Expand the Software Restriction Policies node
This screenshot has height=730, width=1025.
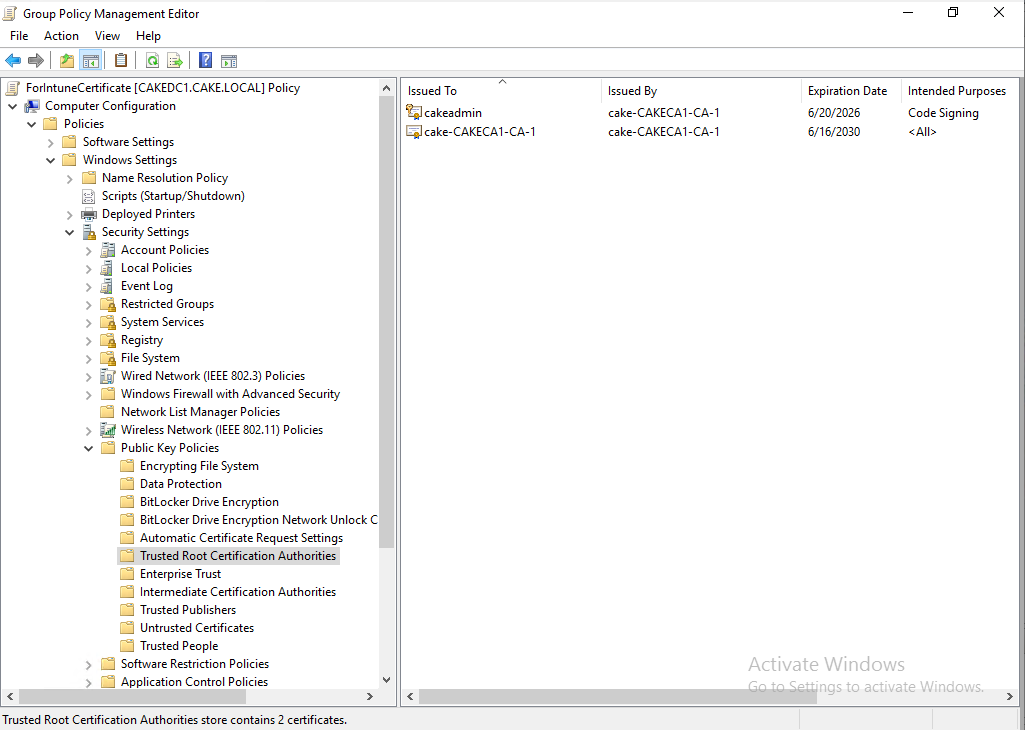pyautogui.click(x=88, y=665)
